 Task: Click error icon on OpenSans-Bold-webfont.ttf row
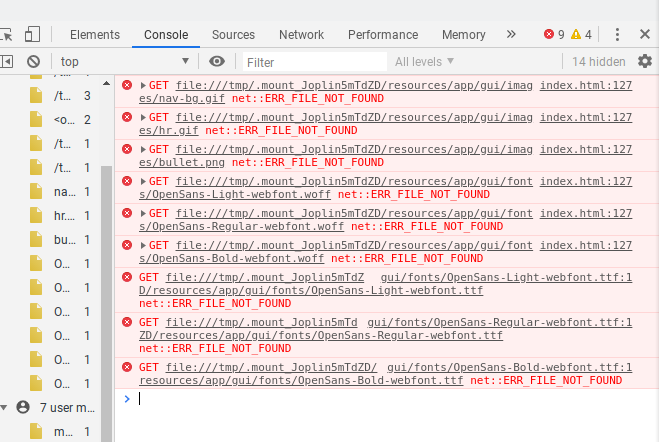(127, 367)
